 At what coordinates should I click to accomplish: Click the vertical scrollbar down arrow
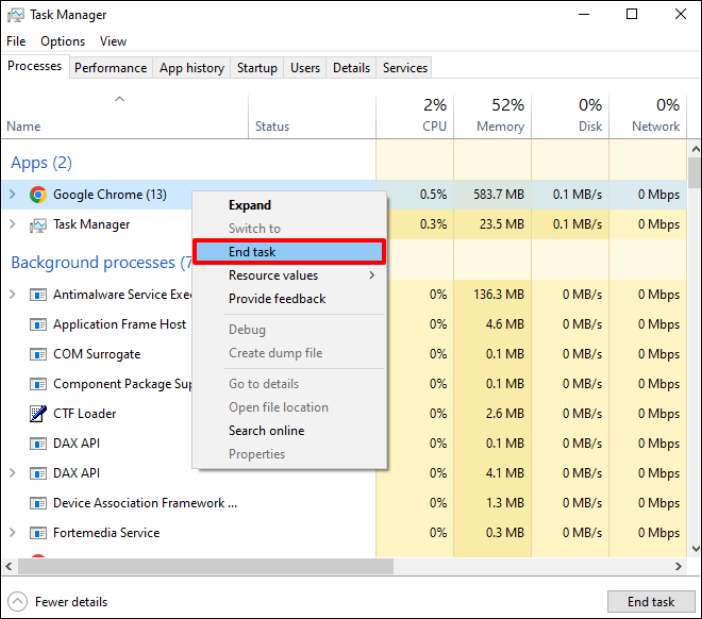694,550
